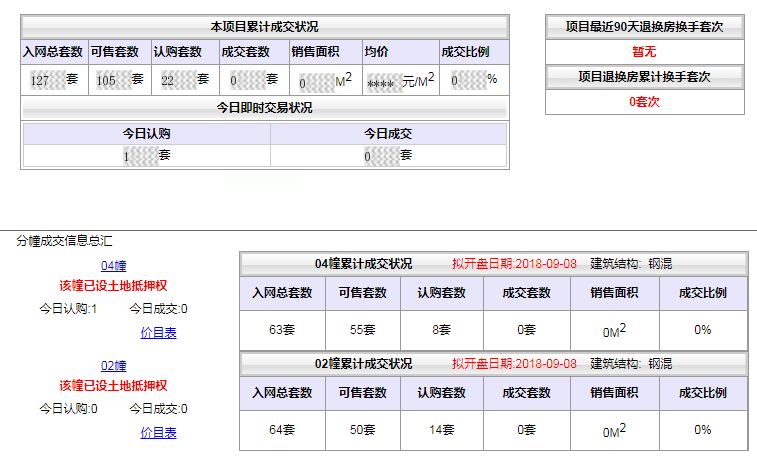757x456 pixels.
Task: Open 价目表 price list under 02幢
Action: 158,432
